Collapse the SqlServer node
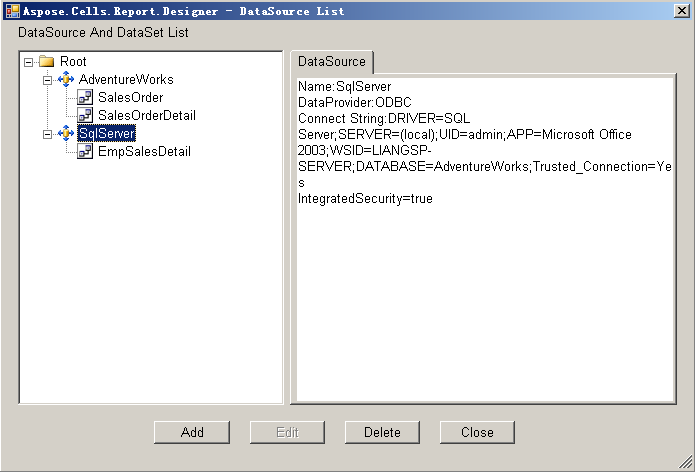 click(47, 134)
